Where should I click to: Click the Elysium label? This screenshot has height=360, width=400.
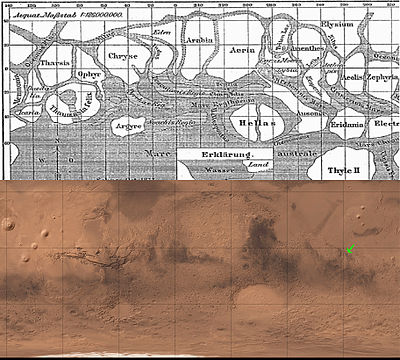point(337,24)
